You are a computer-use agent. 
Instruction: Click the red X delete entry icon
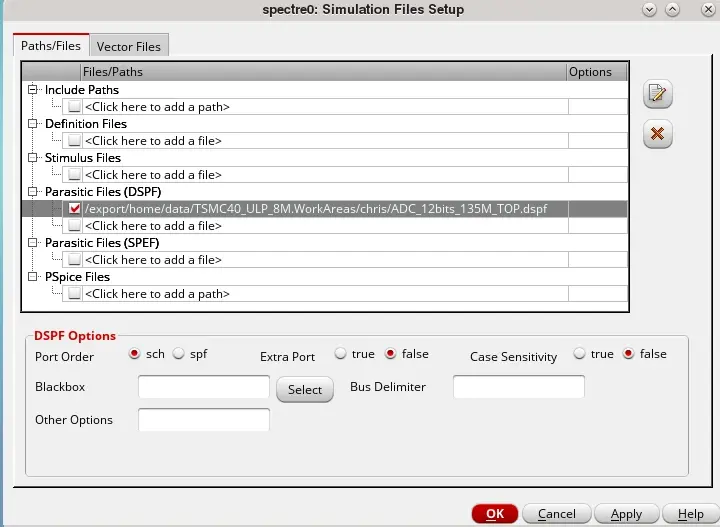point(658,134)
